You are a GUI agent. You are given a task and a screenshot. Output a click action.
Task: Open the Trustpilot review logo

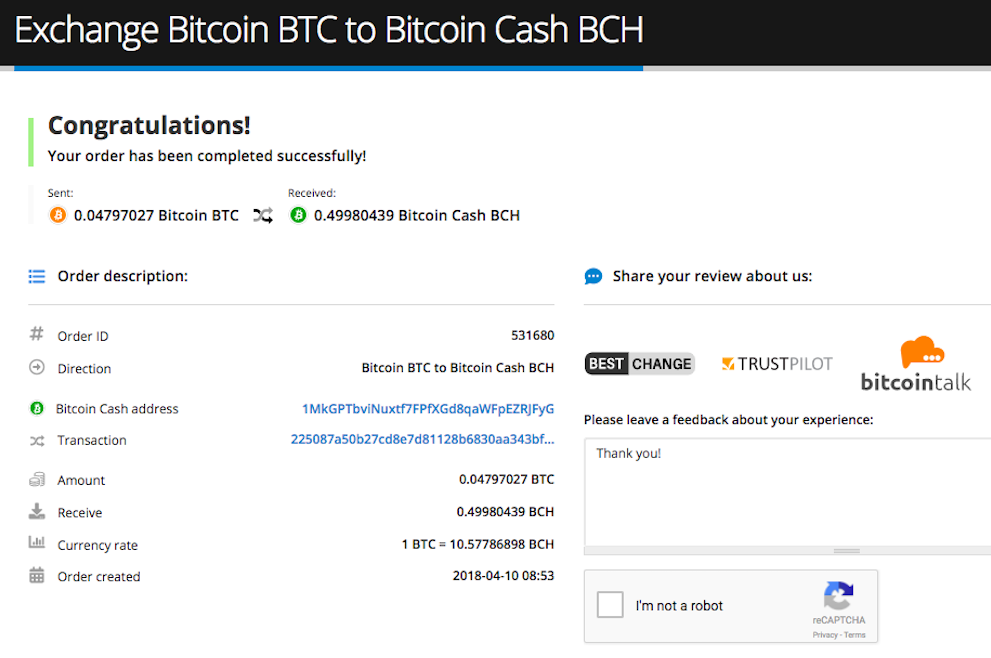[777, 363]
